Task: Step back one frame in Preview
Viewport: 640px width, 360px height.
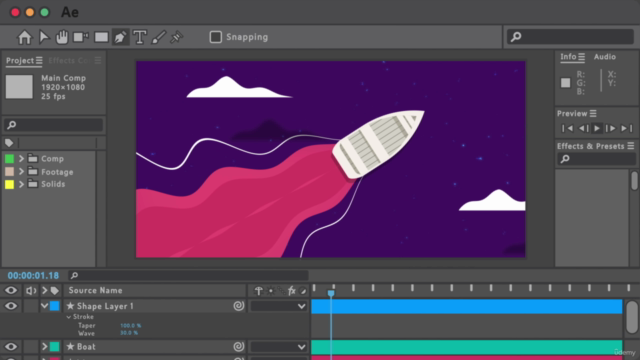Action: pyautogui.click(x=584, y=129)
